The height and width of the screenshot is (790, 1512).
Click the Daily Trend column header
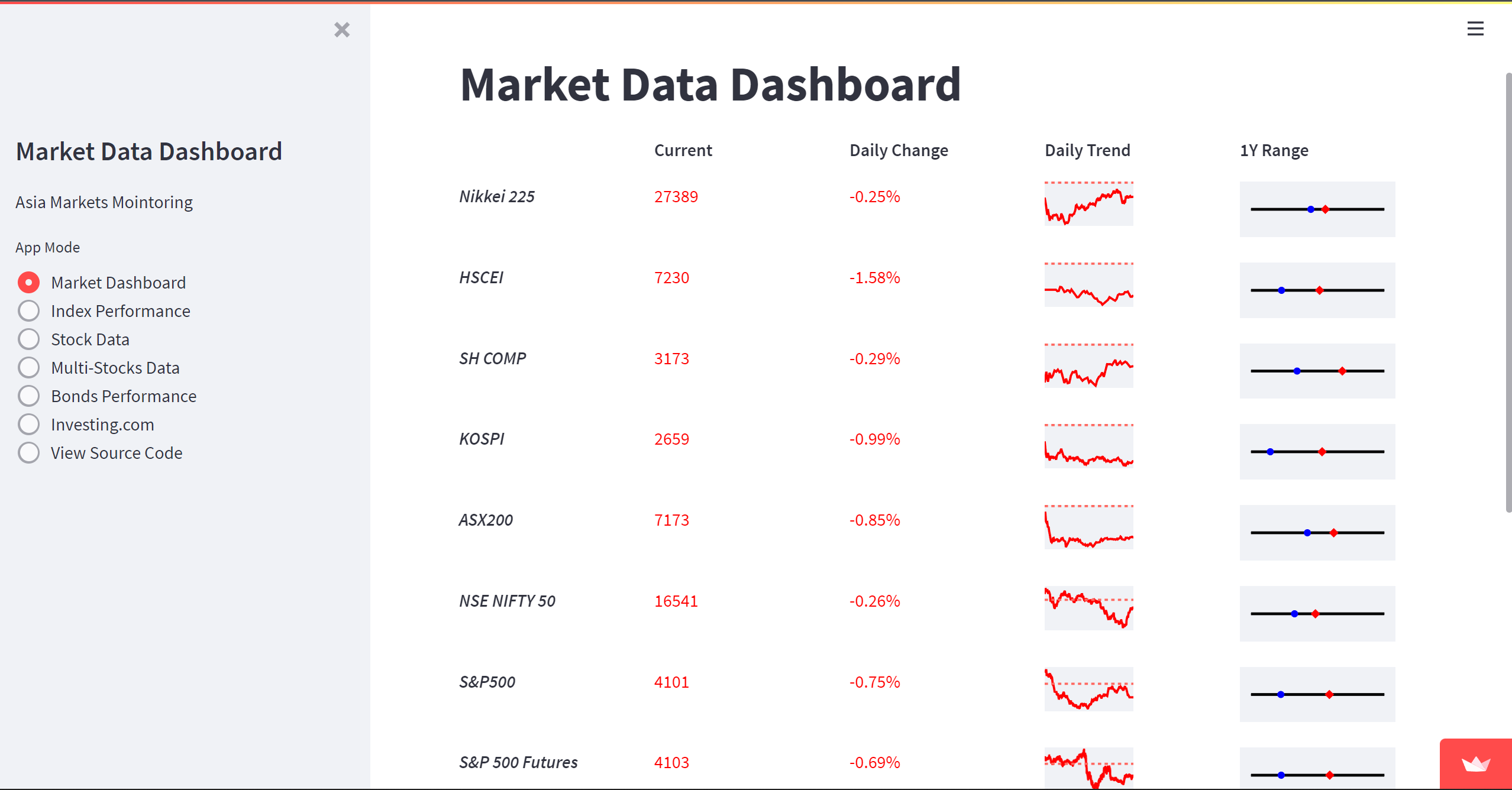pyautogui.click(x=1087, y=150)
